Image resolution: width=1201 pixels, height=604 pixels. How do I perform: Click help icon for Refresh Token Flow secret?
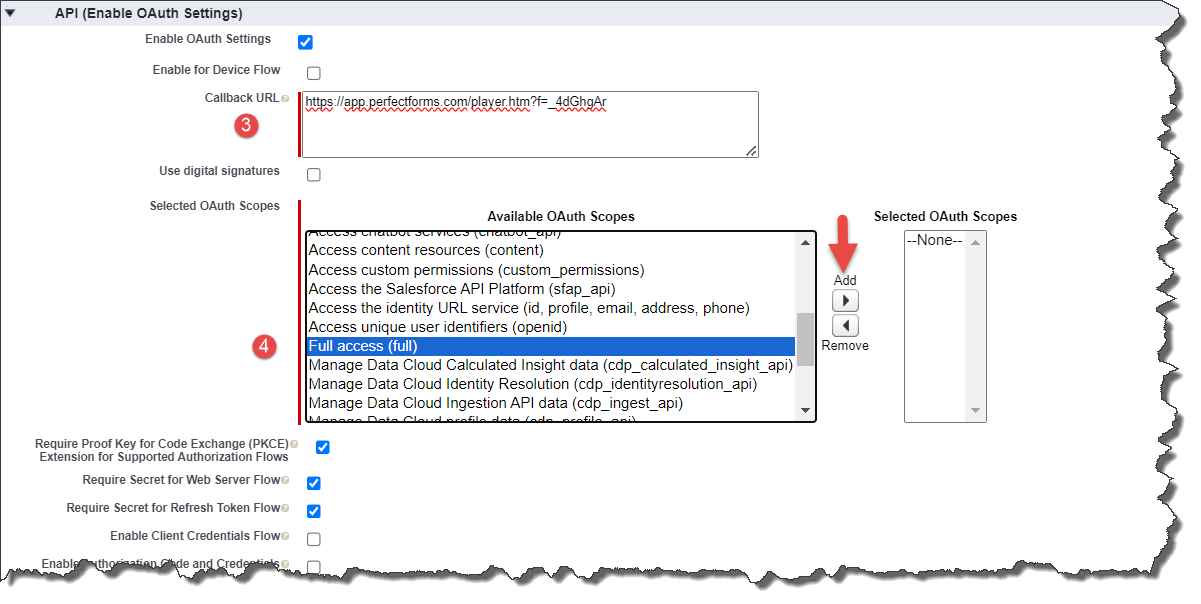[x=285, y=509]
